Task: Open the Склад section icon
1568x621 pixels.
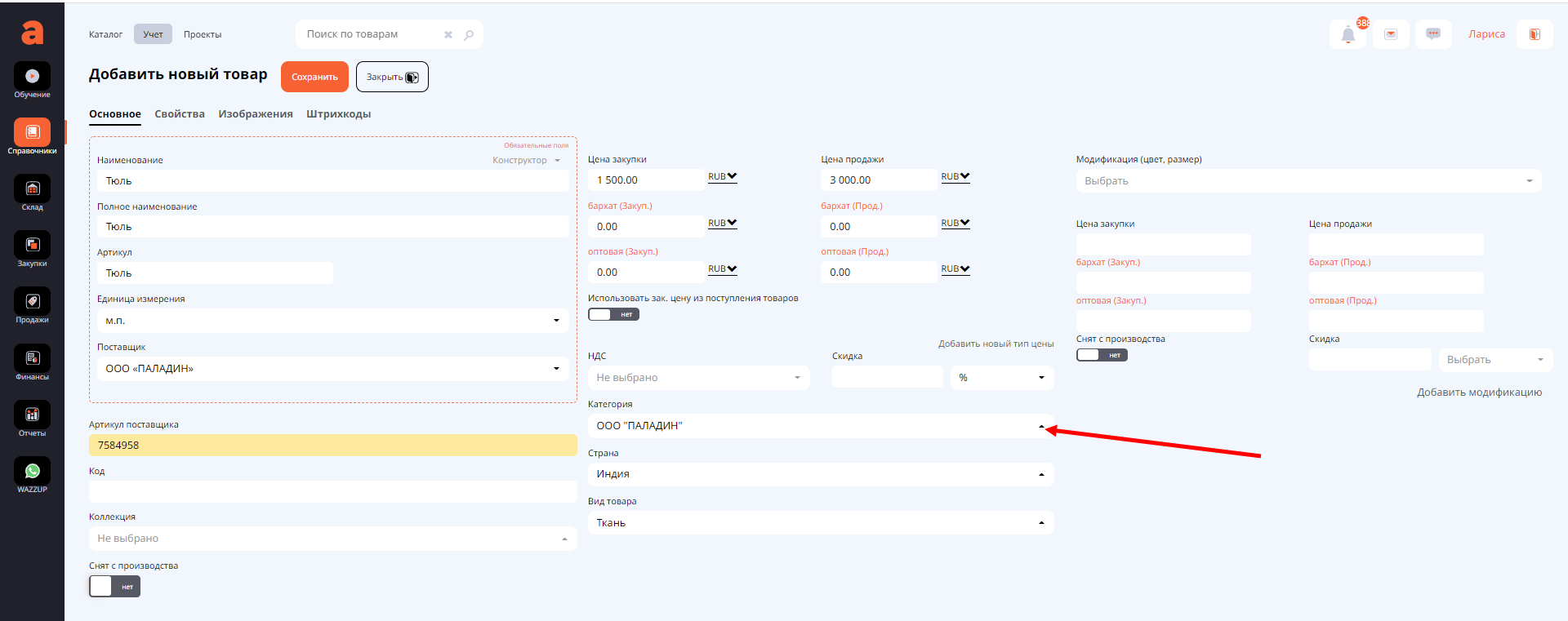Action: click(32, 189)
